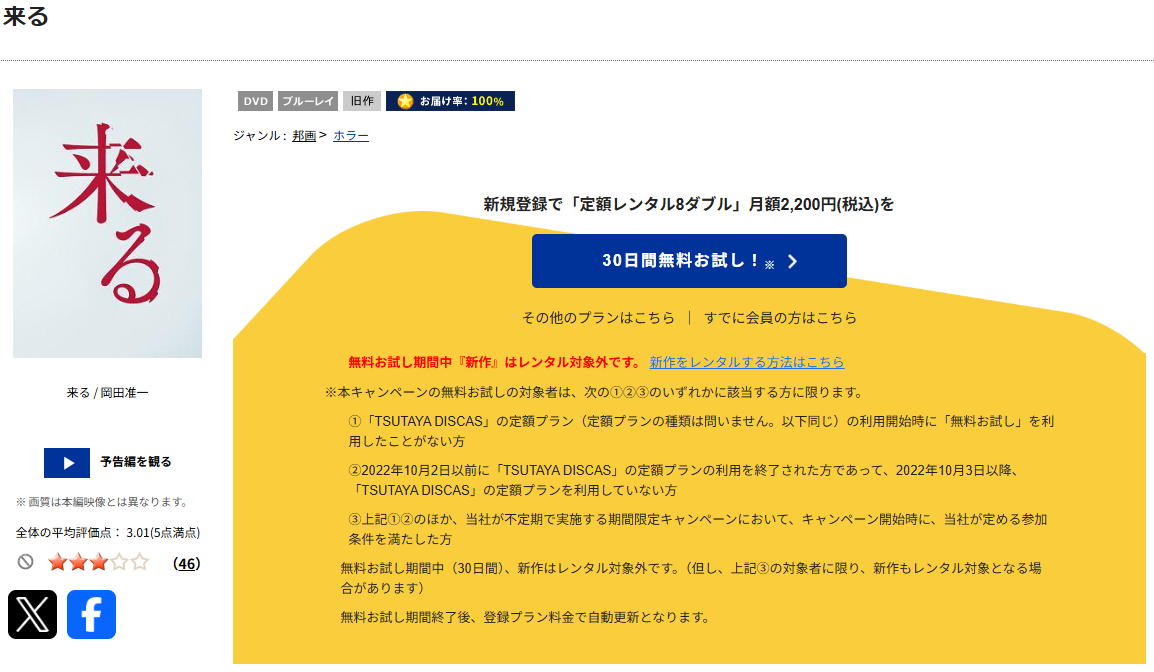The height and width of the screenshot is (672, 1154).
Task: Rate the movie five stars
Action: (x=140, y=563)
